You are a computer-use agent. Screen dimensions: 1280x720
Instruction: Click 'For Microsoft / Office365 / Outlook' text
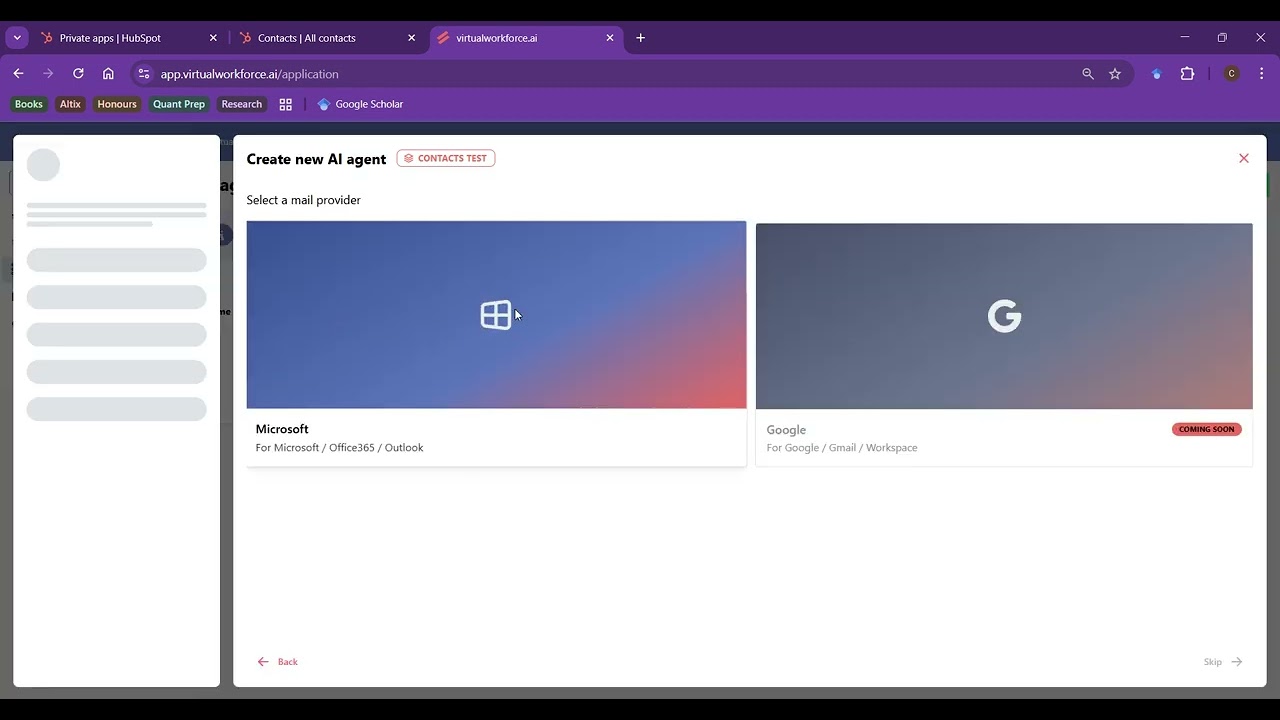click(339, 448)
